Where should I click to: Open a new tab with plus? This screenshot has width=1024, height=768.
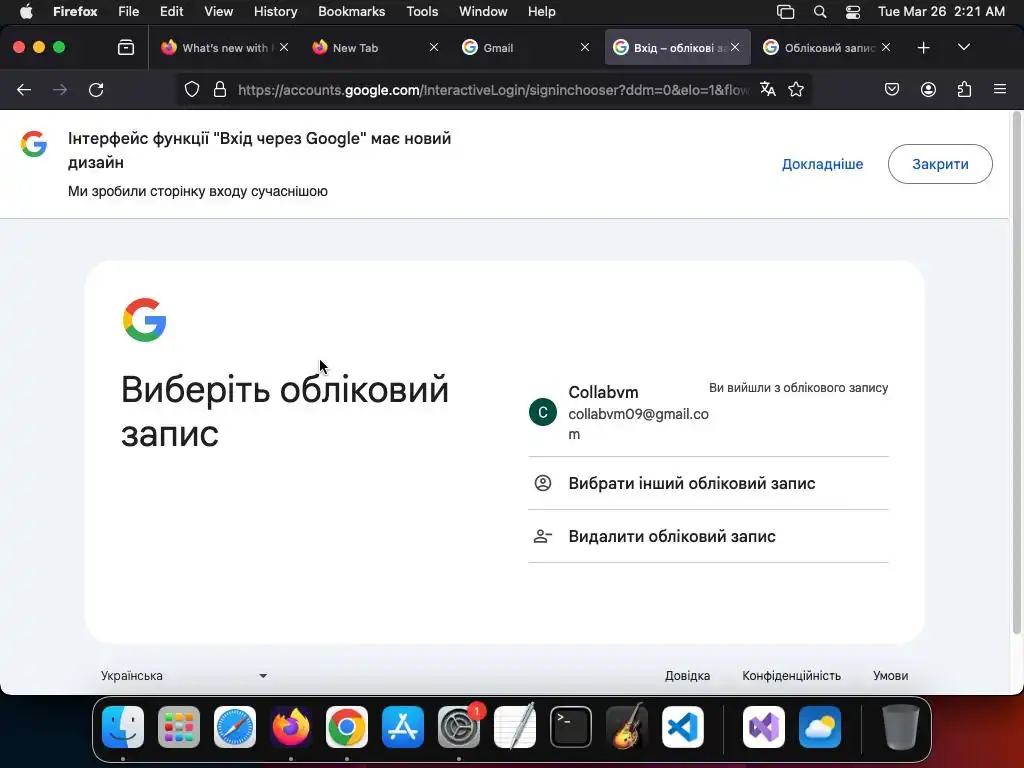click(923, 48)
